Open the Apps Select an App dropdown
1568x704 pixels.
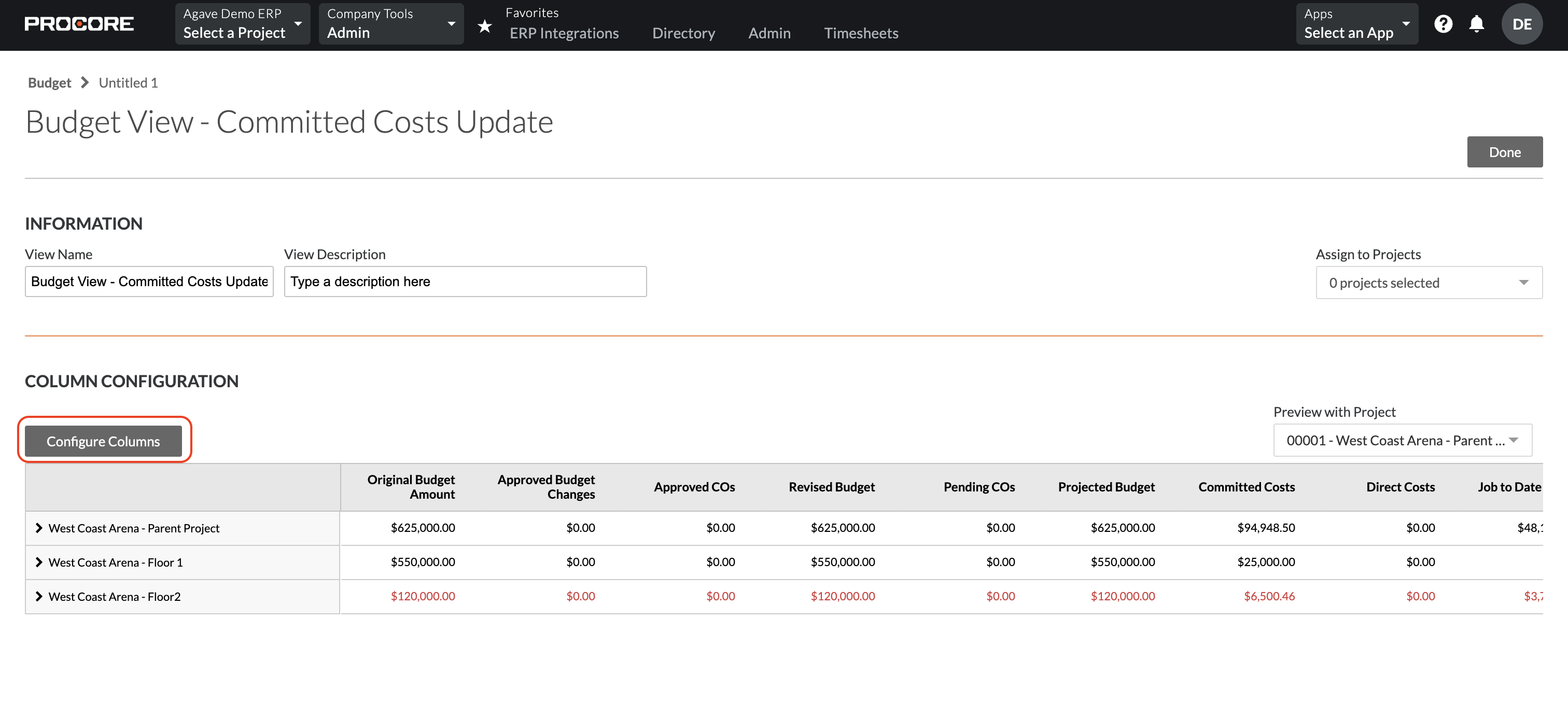tap(1357, 24)
